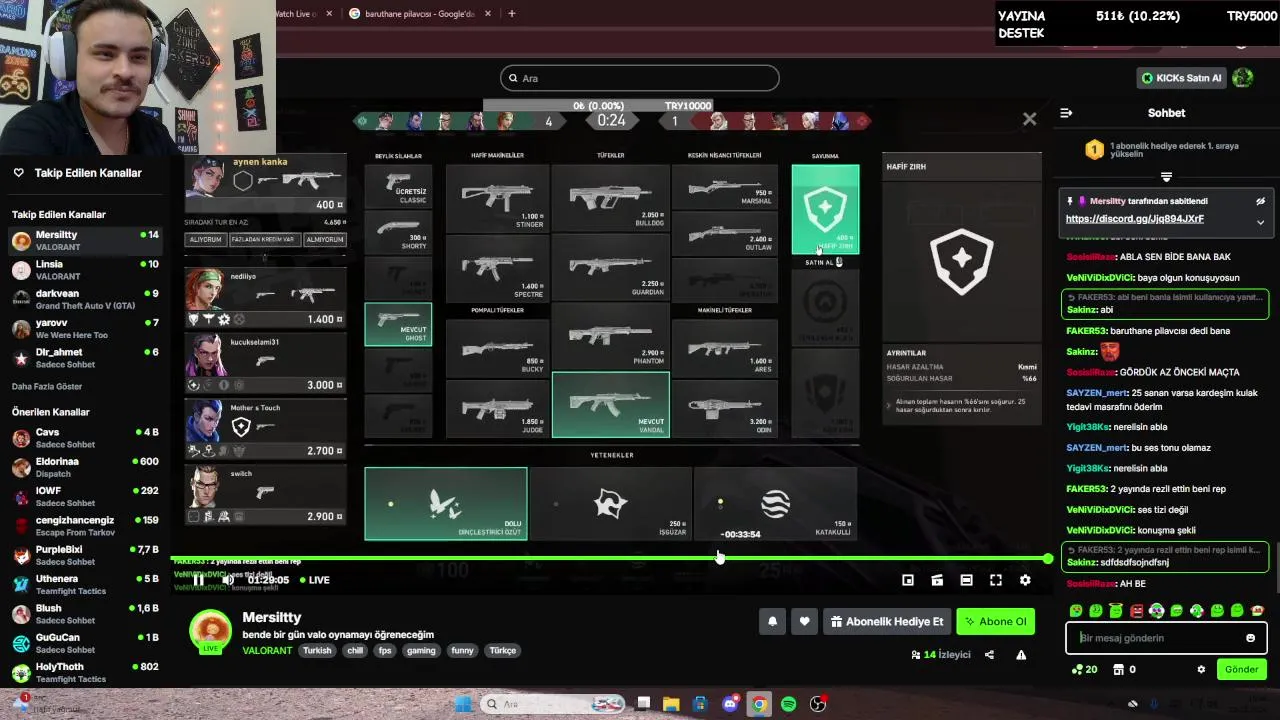Open Chrome from taskbar
1280x720 pixels.
pos(759,704)
